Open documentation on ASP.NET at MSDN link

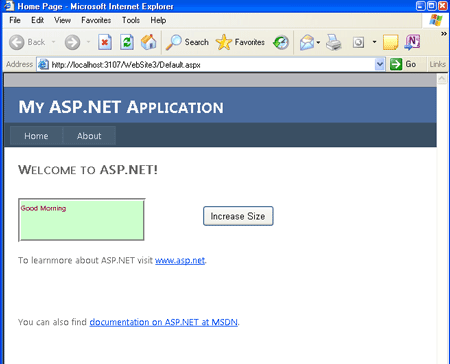point(164,322)
